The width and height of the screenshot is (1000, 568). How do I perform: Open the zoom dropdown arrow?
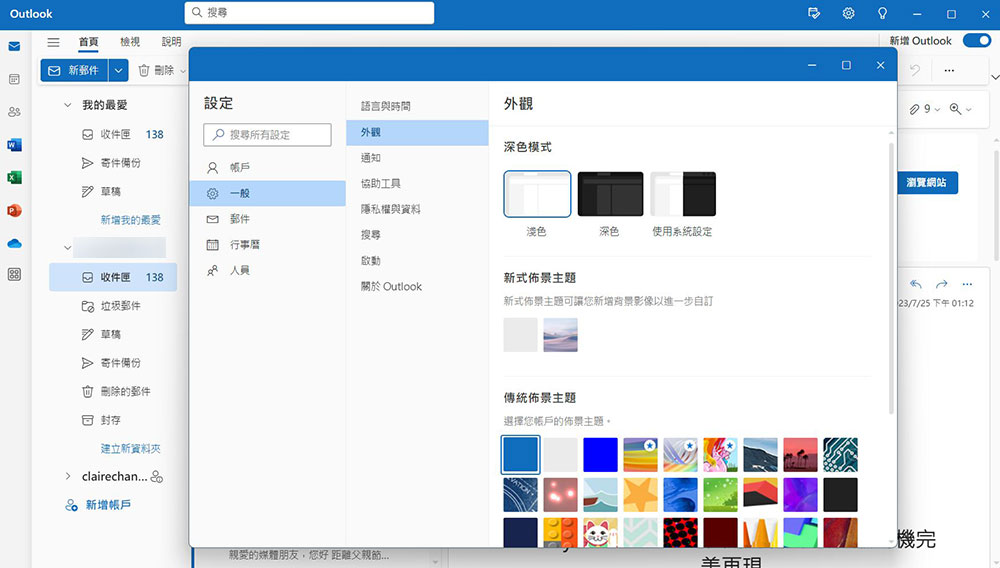coord(969,110)
